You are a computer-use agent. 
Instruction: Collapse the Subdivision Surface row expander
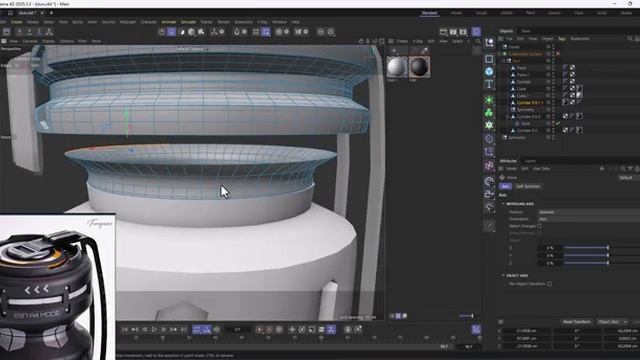click(x=499, y=54)
